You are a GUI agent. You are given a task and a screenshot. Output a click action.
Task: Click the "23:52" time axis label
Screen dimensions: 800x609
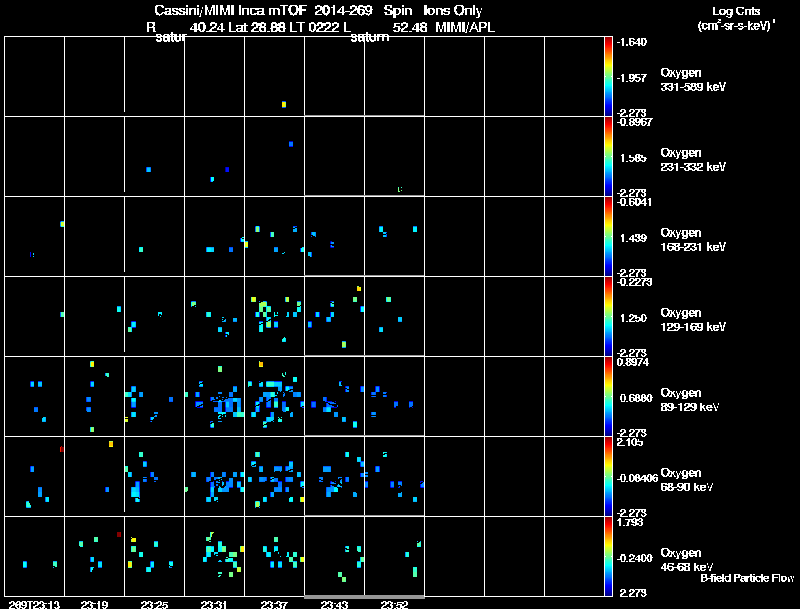tap(394, 605)
